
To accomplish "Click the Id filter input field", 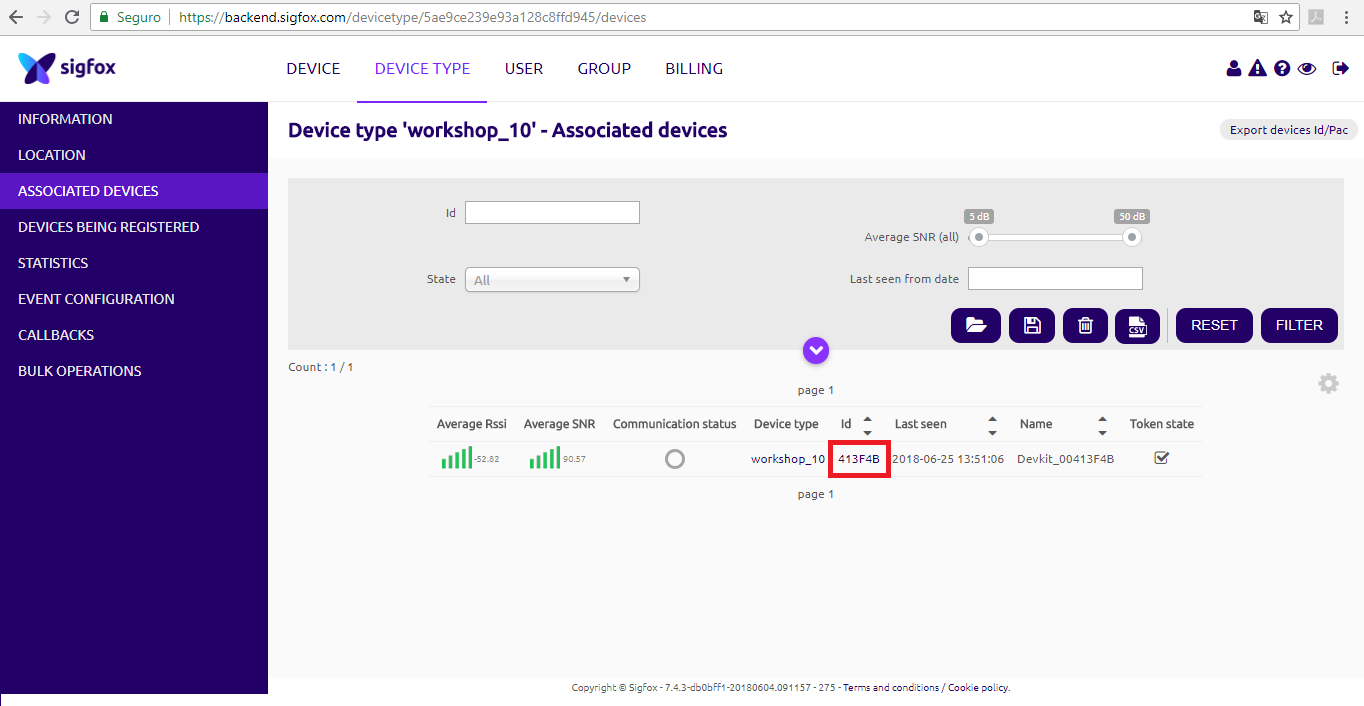I will tap(552, 212).
